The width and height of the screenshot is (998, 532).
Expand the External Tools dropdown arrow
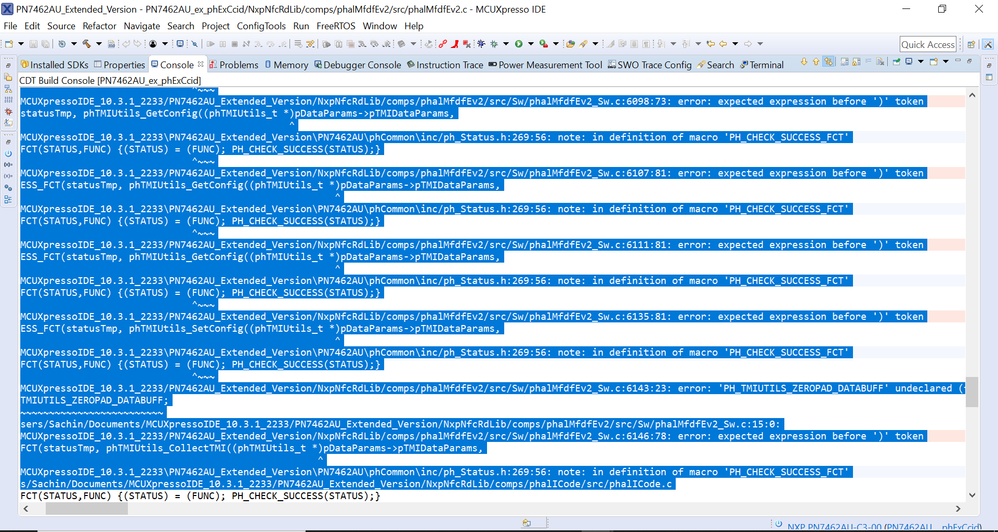click(x=556, y=44)
